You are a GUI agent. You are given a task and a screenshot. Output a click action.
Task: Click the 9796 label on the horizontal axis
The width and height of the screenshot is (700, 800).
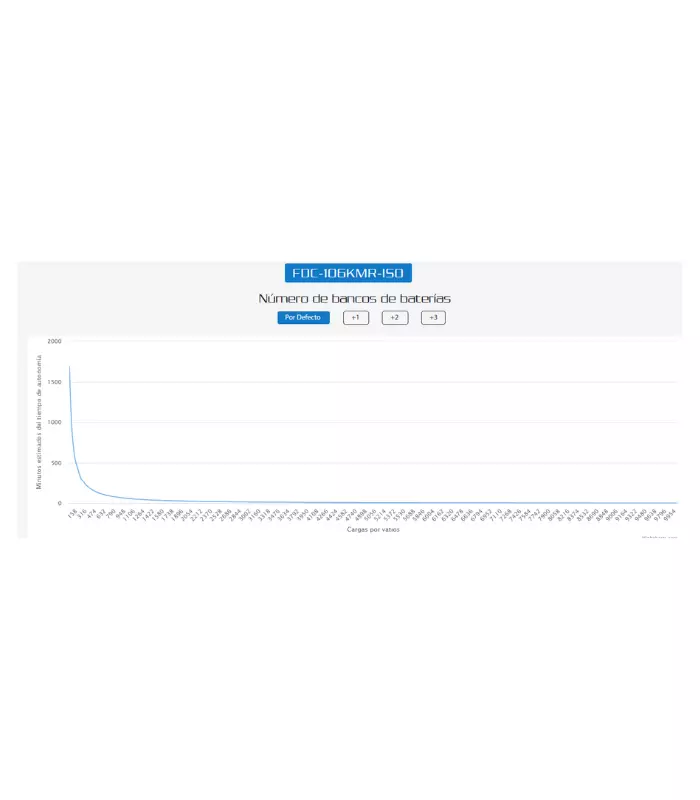pos(661,515)
